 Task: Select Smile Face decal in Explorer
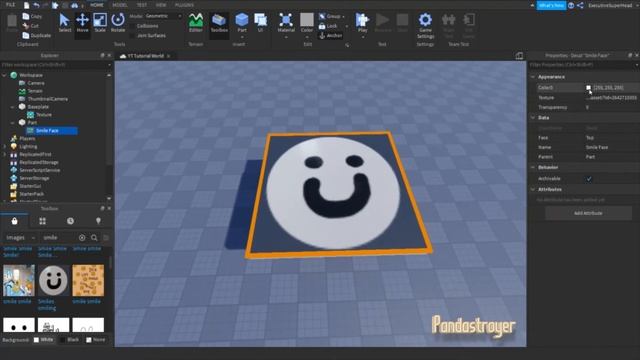(x=51, y=131)
